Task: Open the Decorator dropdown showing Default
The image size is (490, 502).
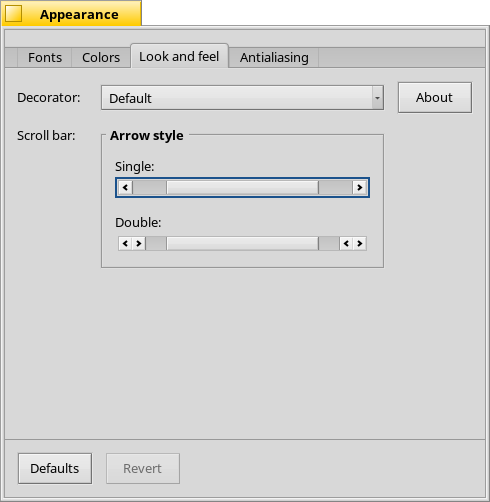Action: [x=242, y=98]
